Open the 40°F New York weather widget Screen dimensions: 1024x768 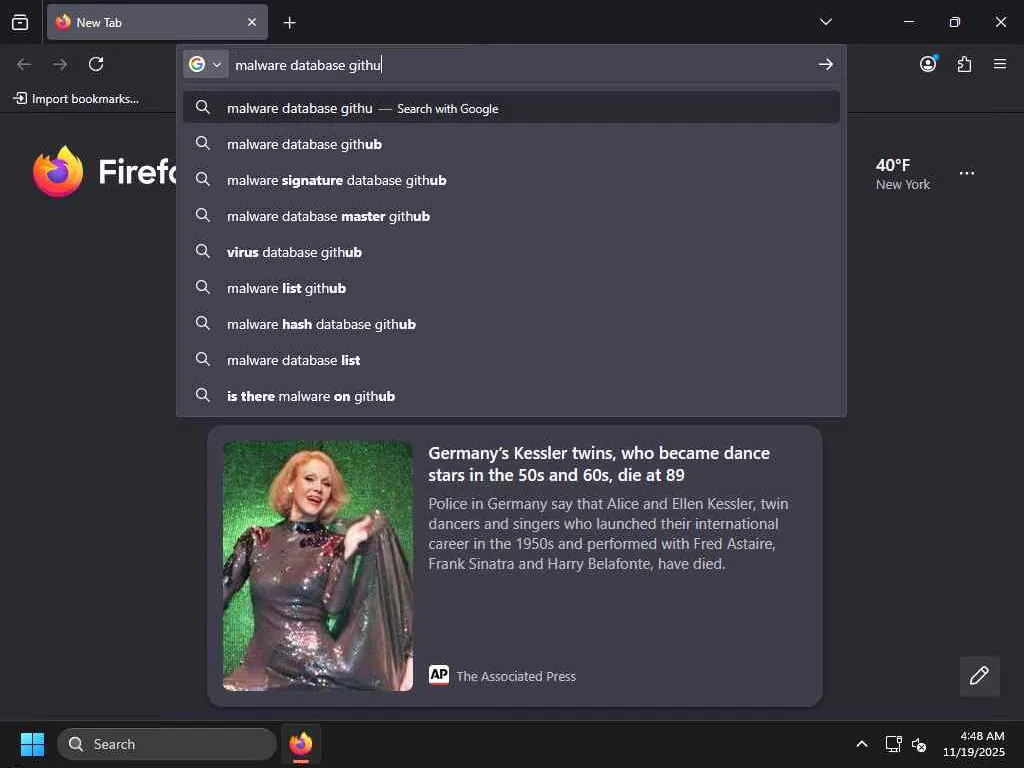coord(903,174)
